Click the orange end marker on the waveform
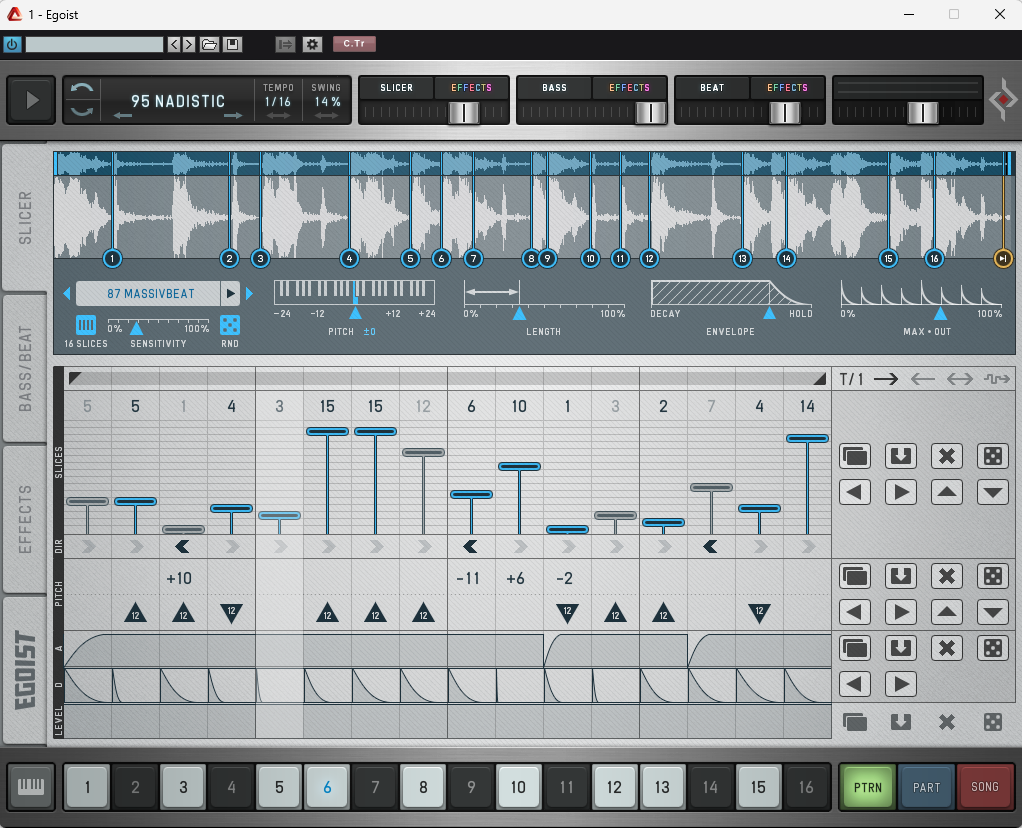The image size is (1022, 828). pos(1002,259)
